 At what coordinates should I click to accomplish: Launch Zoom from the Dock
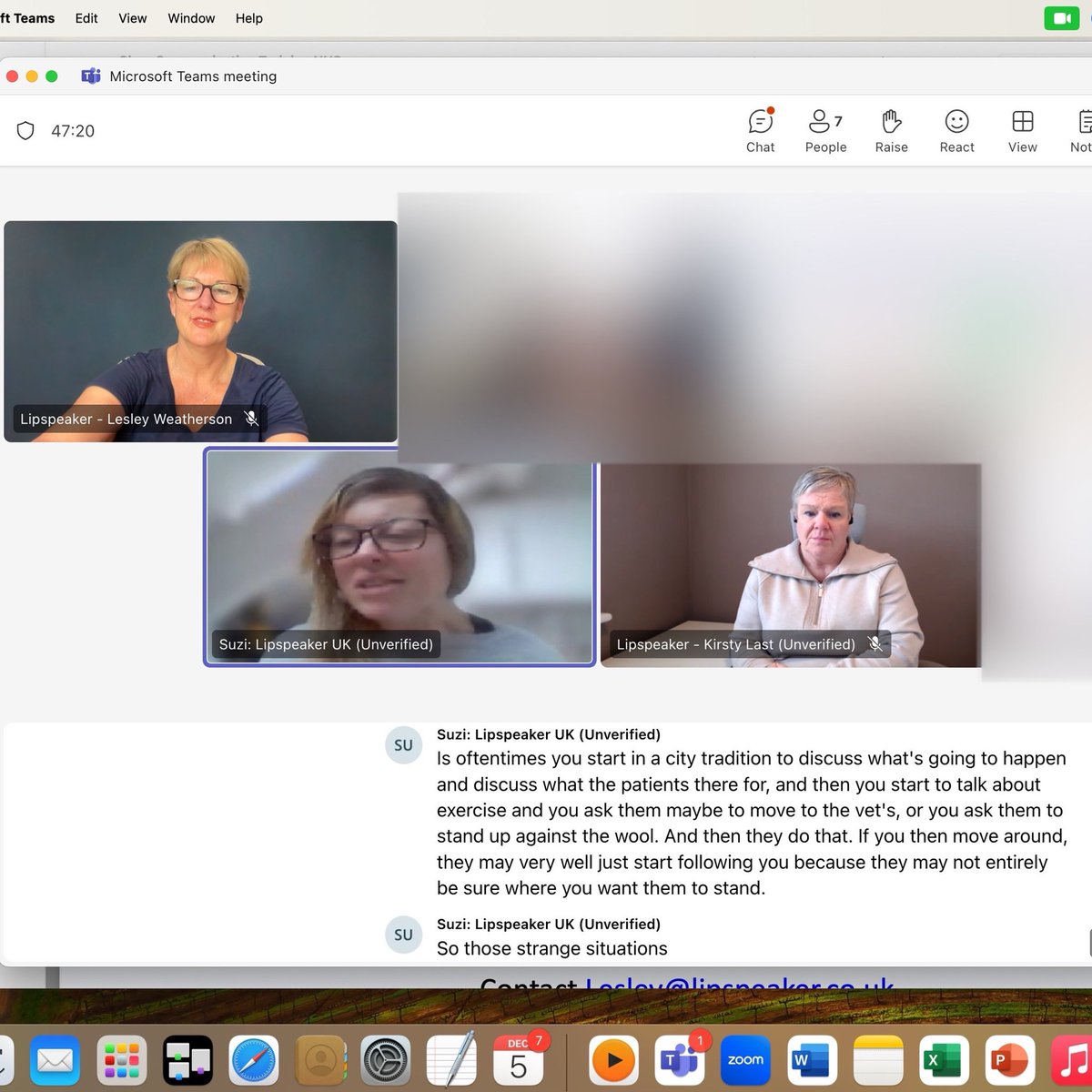(744, 1059)
